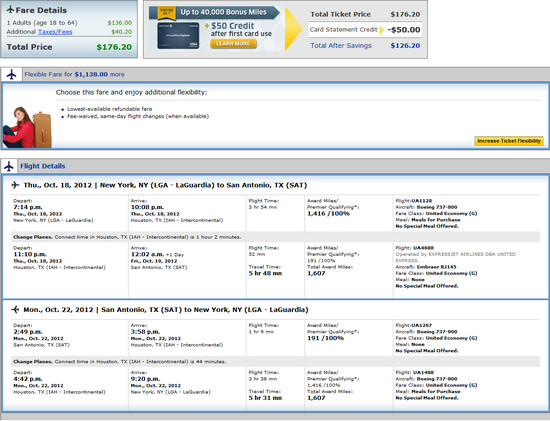The width and height of the screenshot is (550, 421).
Task: Click the Total After Savings text
Action: pyautogui.click(x=341, y=46)
